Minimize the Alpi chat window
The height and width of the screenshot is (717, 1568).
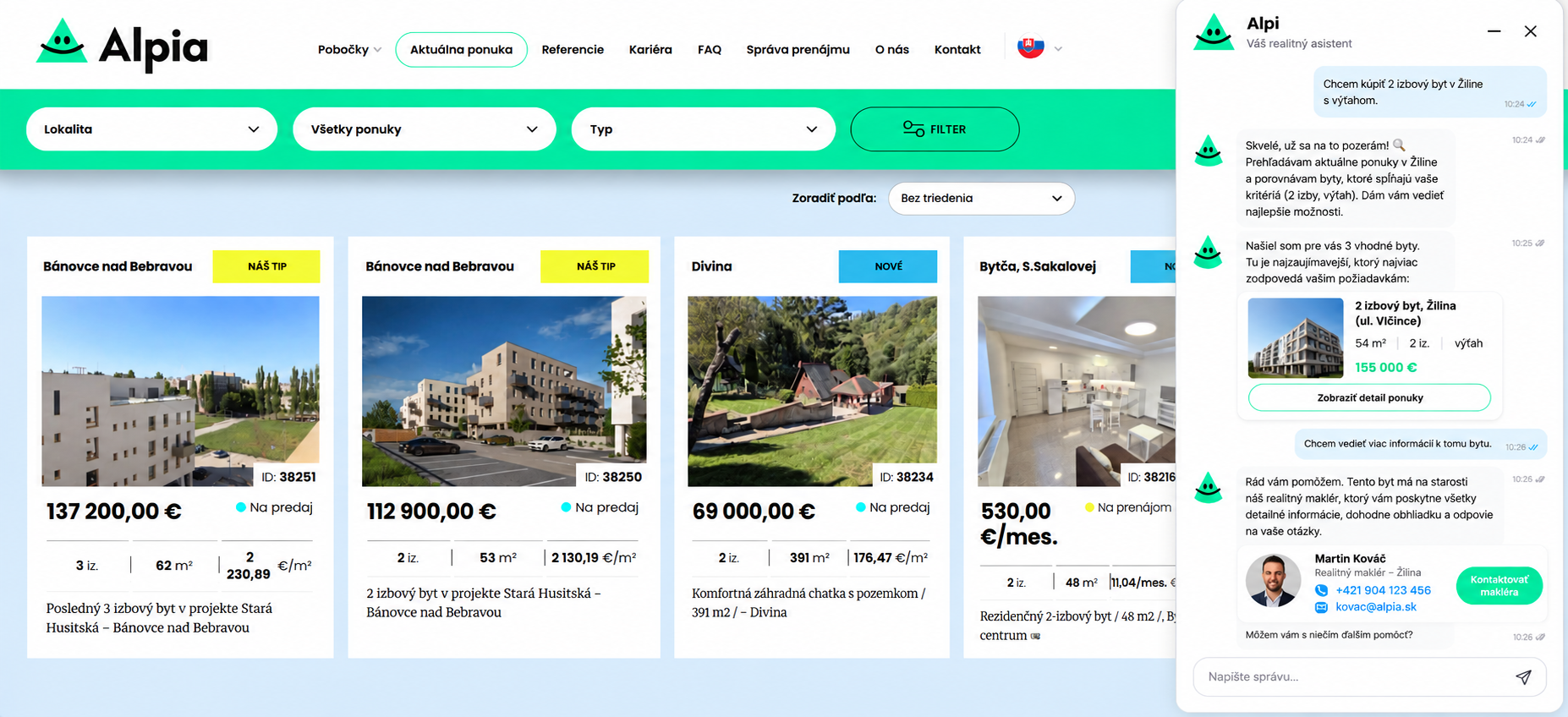tap(1494, 31)
